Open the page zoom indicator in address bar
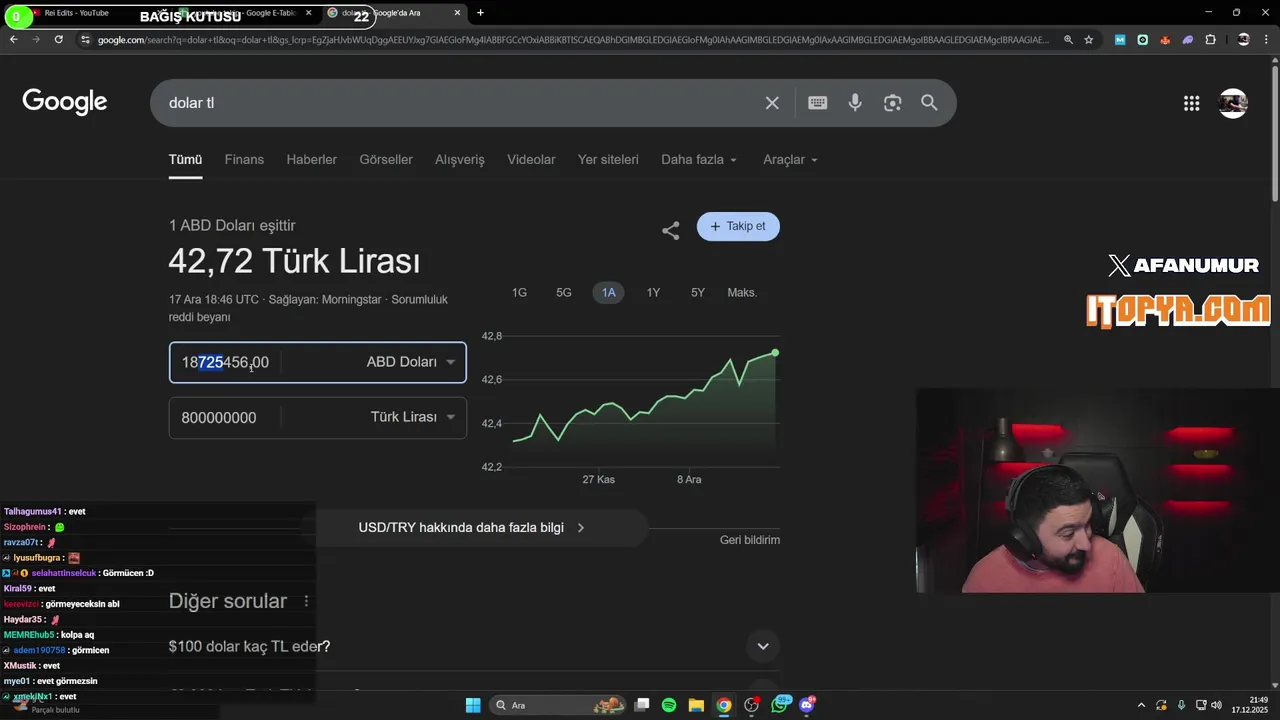Viewport: 1280px width, 720px height. (x=1068, y=39)
